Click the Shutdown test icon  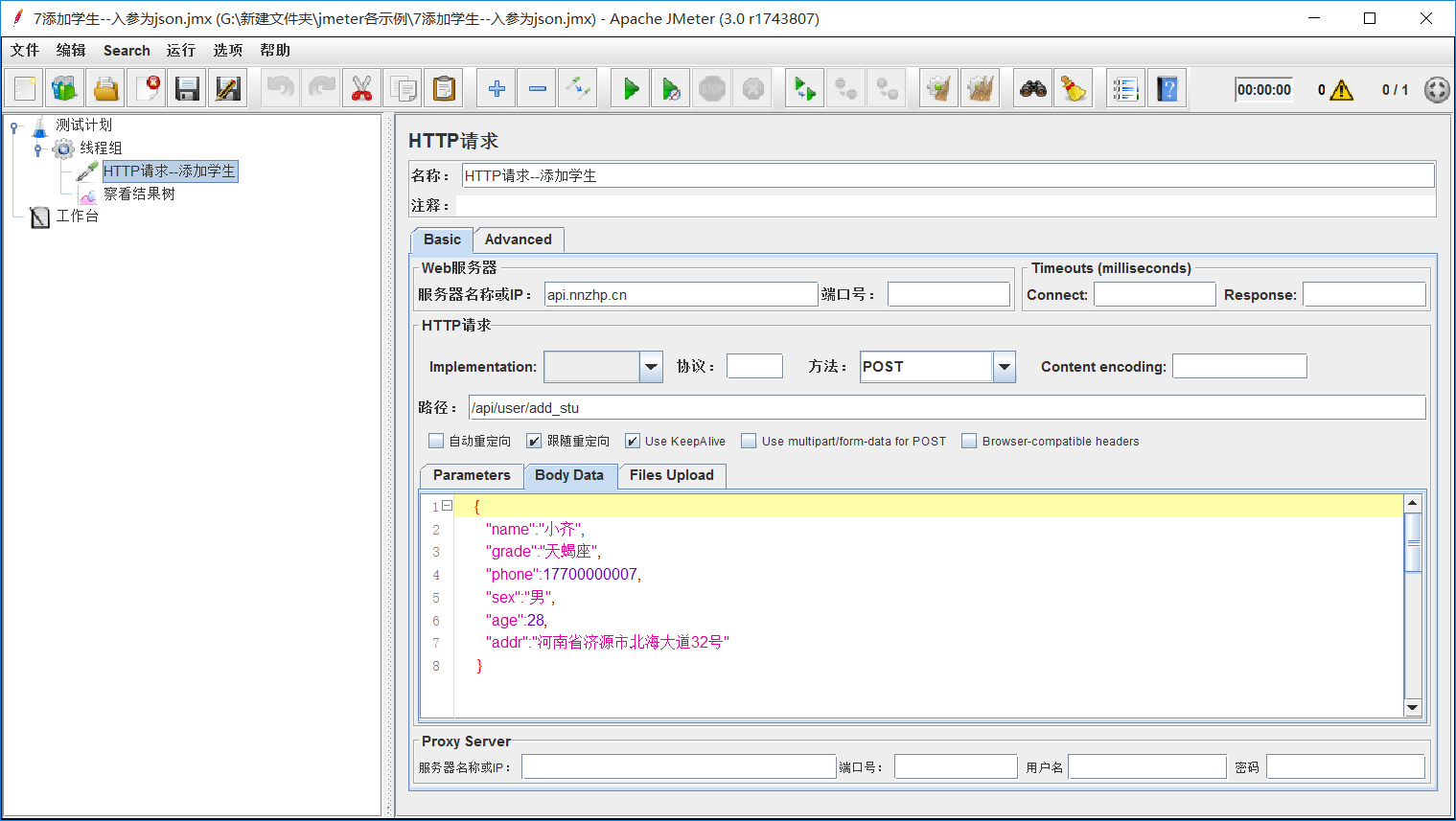[753, 89]
